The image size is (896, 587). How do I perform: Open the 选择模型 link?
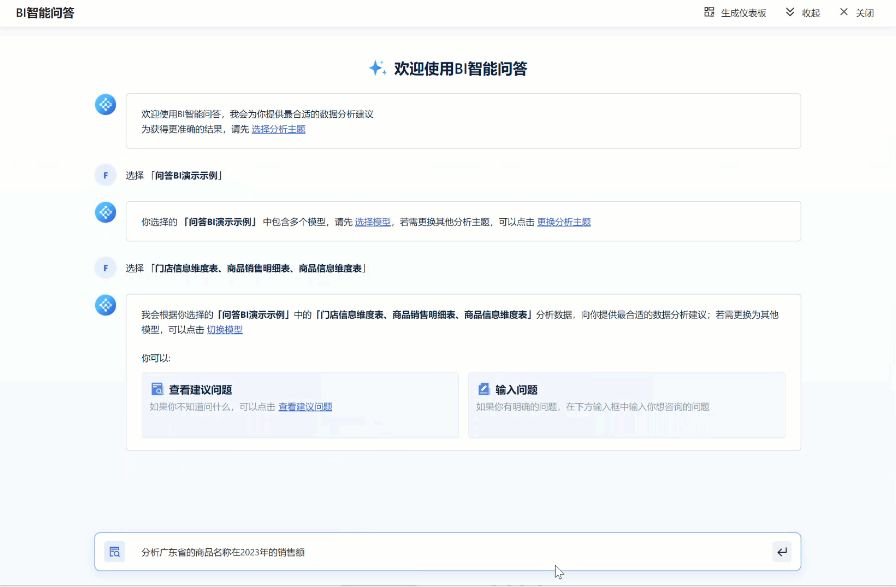[x=373, y=222]
